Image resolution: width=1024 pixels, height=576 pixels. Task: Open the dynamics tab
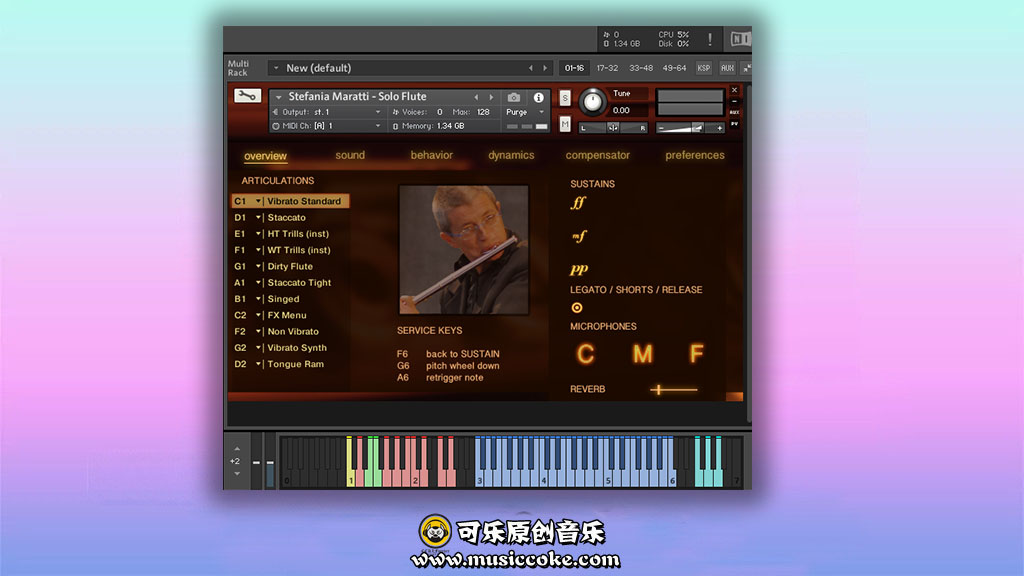(511, 155)
